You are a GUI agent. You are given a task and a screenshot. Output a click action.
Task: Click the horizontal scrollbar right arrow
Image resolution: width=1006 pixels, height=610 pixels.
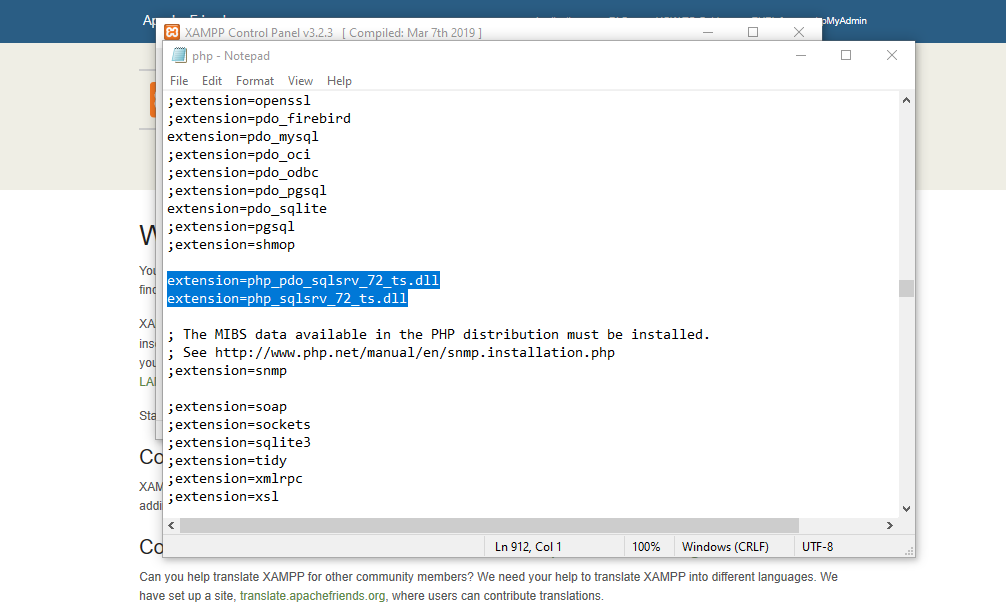pyautogui.click(x=890, y=525)
